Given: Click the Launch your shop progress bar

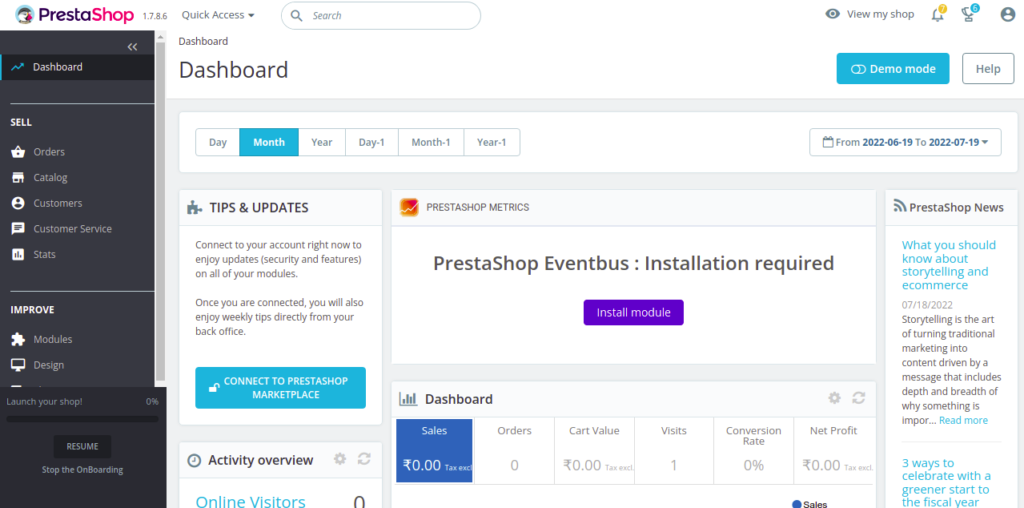Looking at the screenshot, I should (82, 419).
